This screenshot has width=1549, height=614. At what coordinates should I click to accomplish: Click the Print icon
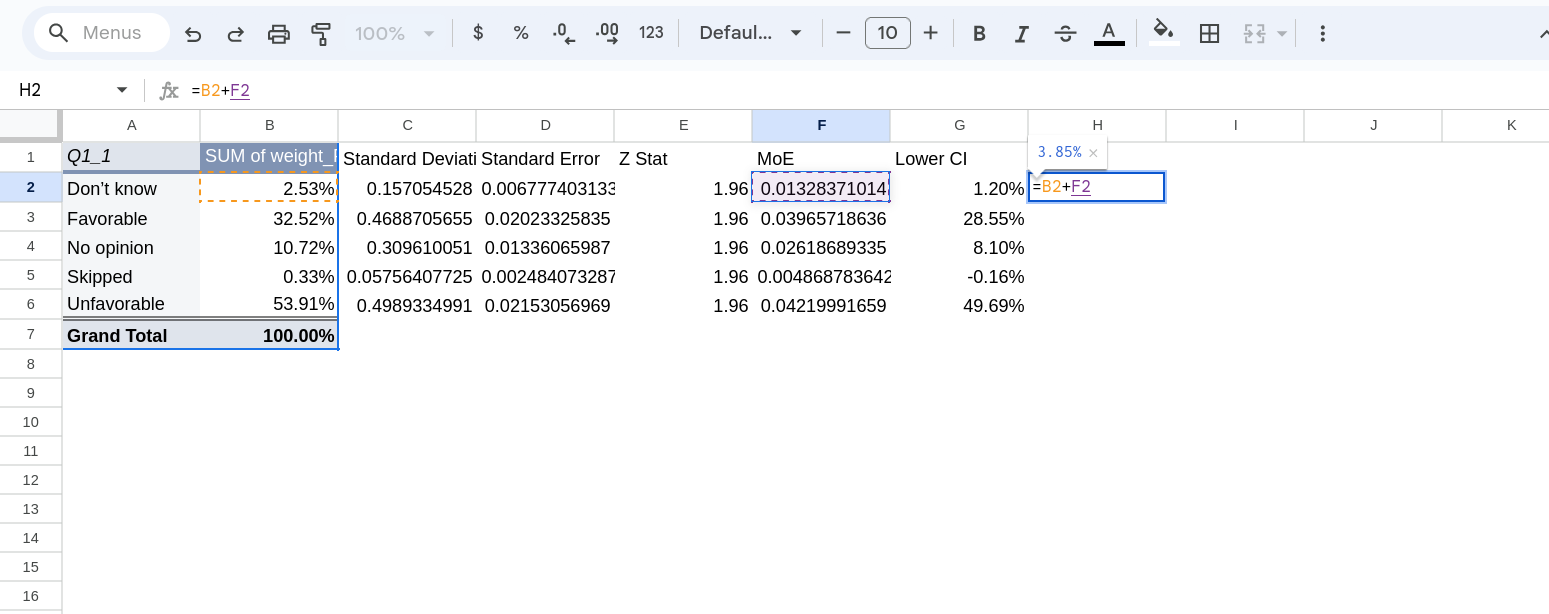tap(279, 34)
